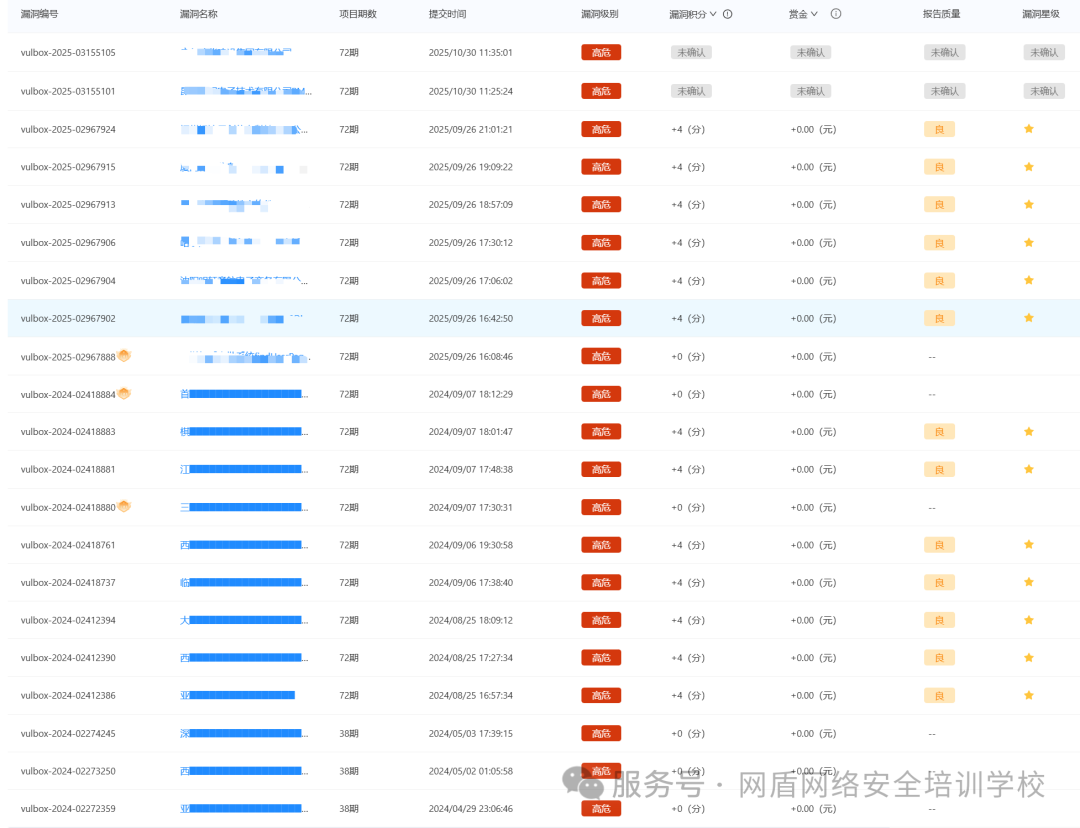The width and height of the screenshot is (1080, 828).
Task: Click star rating in vulbox-2025-02967902 row
Action: (x=1029, y=318)
